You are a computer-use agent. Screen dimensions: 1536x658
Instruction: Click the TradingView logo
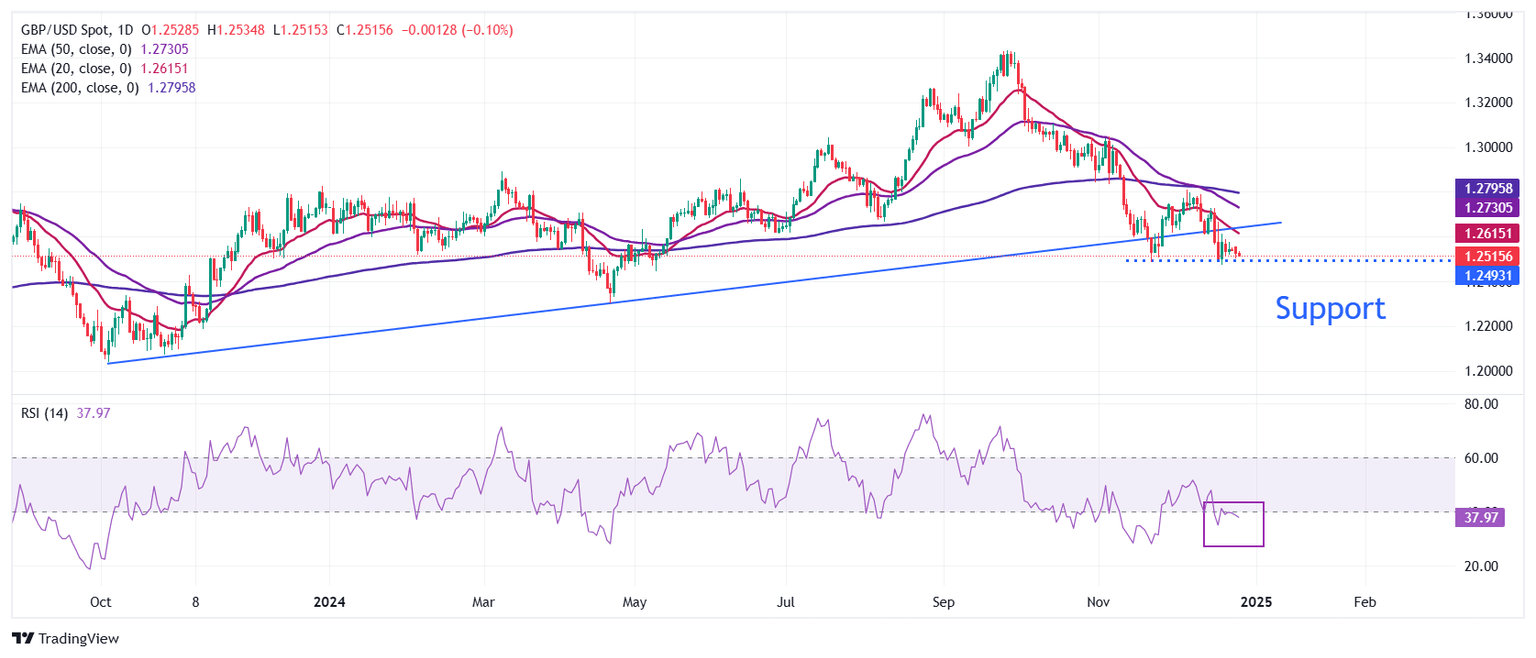pos(66,638)
